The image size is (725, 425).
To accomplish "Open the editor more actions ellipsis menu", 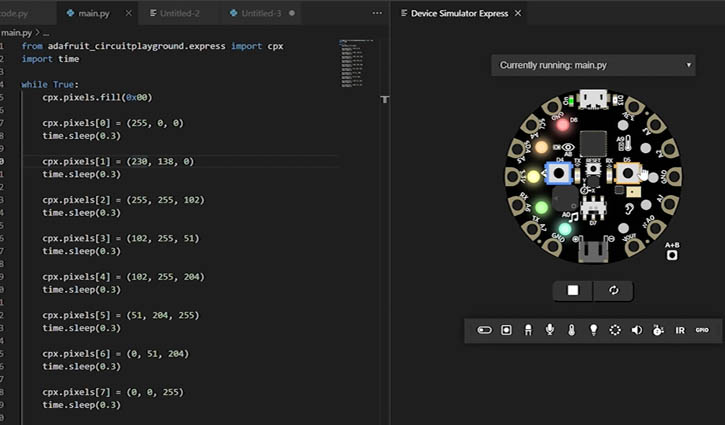I will point(377,13).
